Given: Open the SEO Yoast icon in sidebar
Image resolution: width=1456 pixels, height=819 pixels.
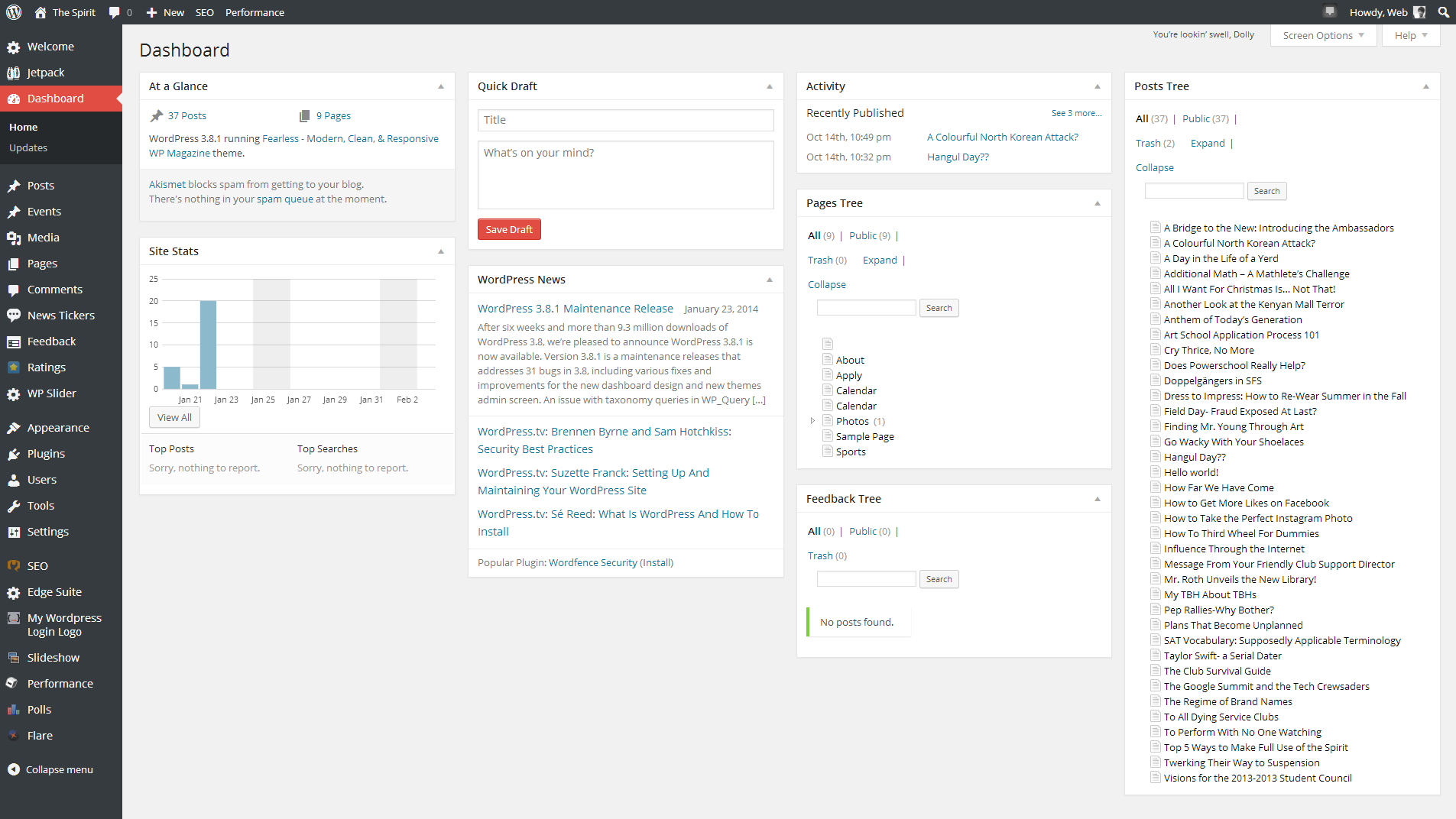Looking at the screenshot, I should click(x=14, y=566).
